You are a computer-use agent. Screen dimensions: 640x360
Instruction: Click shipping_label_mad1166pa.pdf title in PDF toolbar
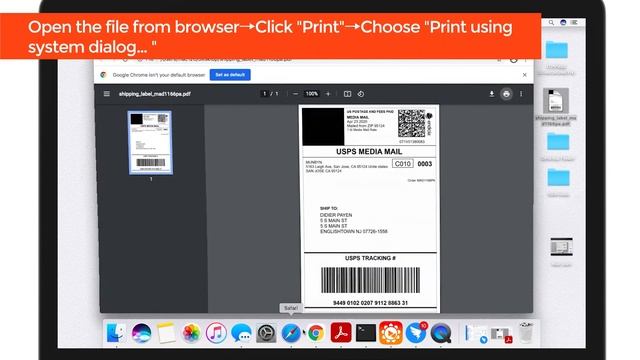(155, 94)
